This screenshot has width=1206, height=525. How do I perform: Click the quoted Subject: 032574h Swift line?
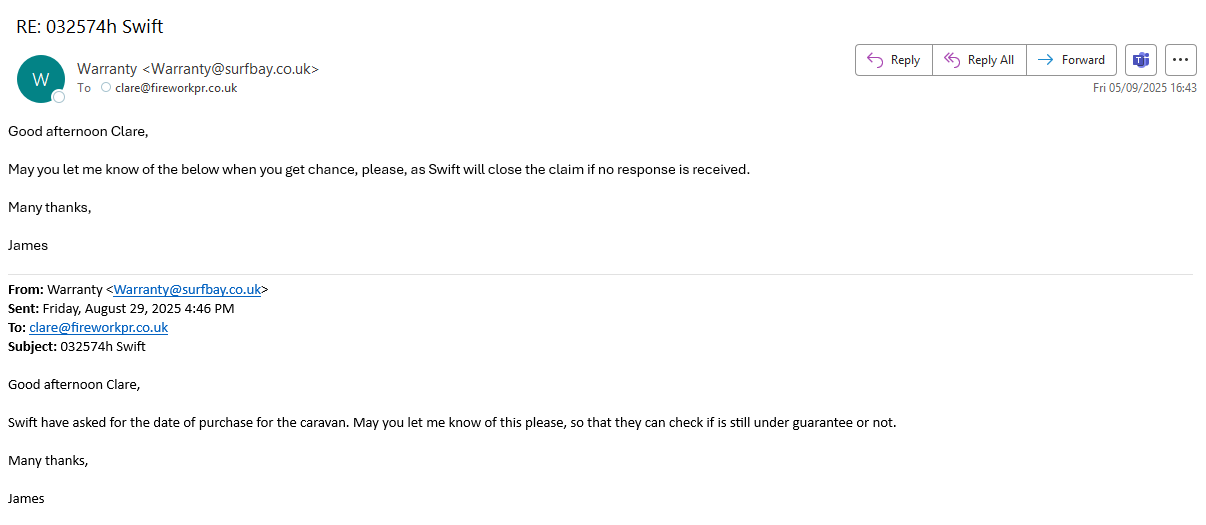pos(77,346)
